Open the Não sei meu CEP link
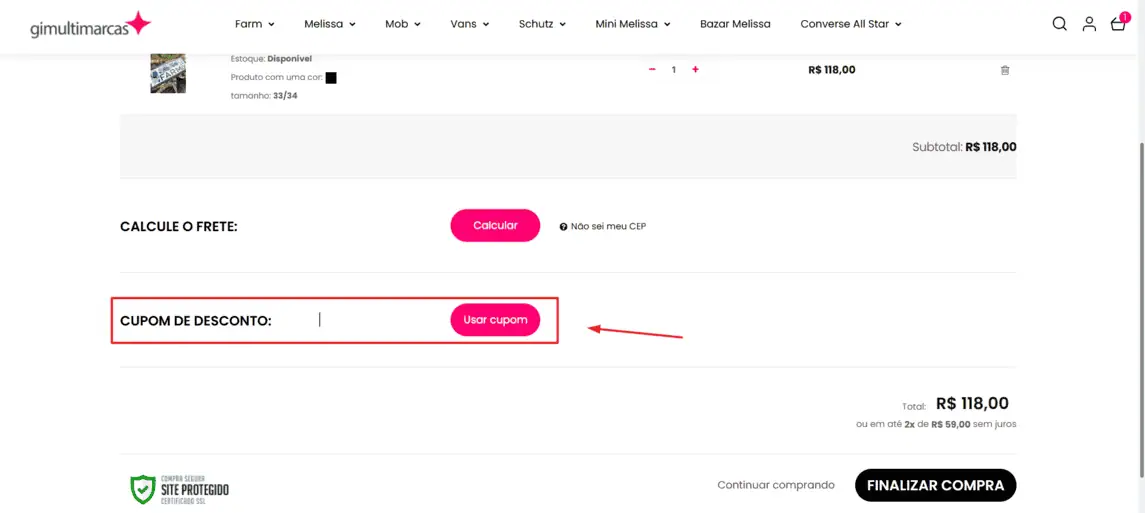The height and width of the screenshot is (513, 1145). [x=608, y=226]
